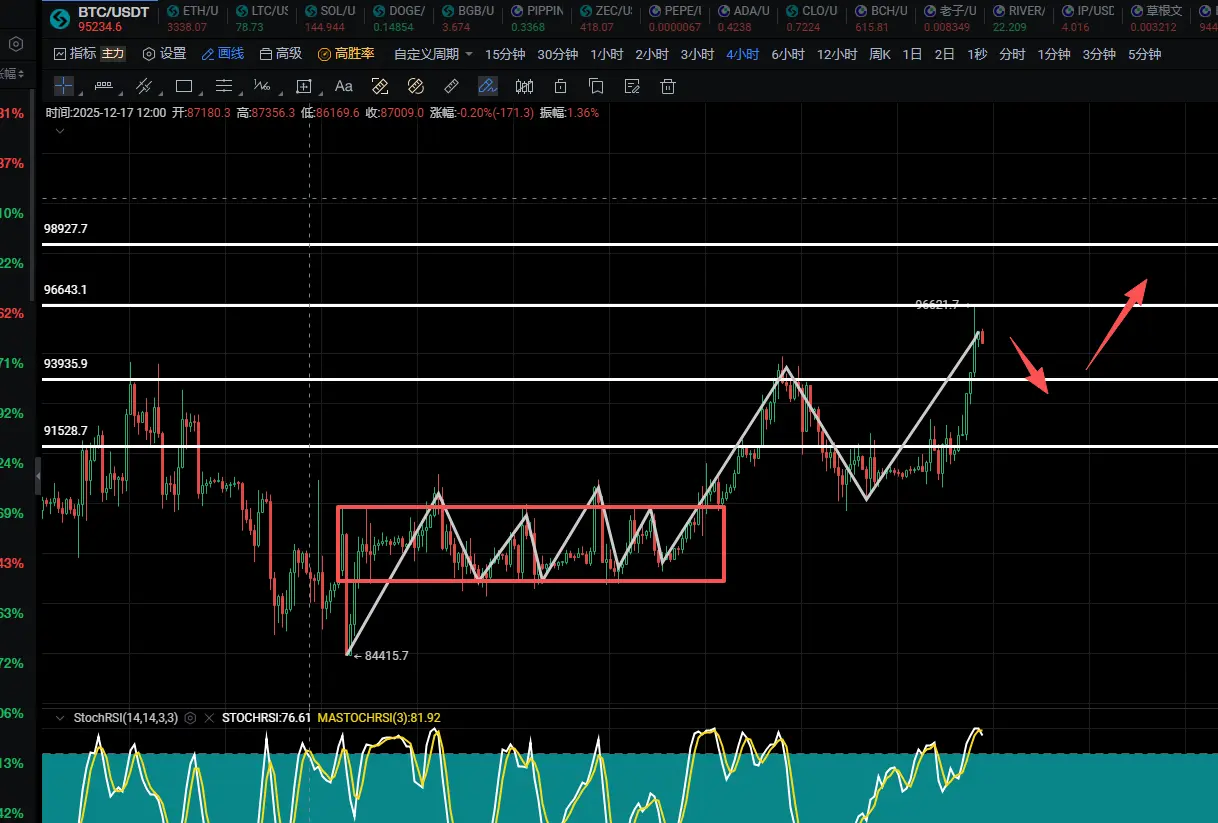This screenshot has width=1218, height=823.
Task: Click the edit note icon in drawing toolbar
Action: (x=632, y=86)
